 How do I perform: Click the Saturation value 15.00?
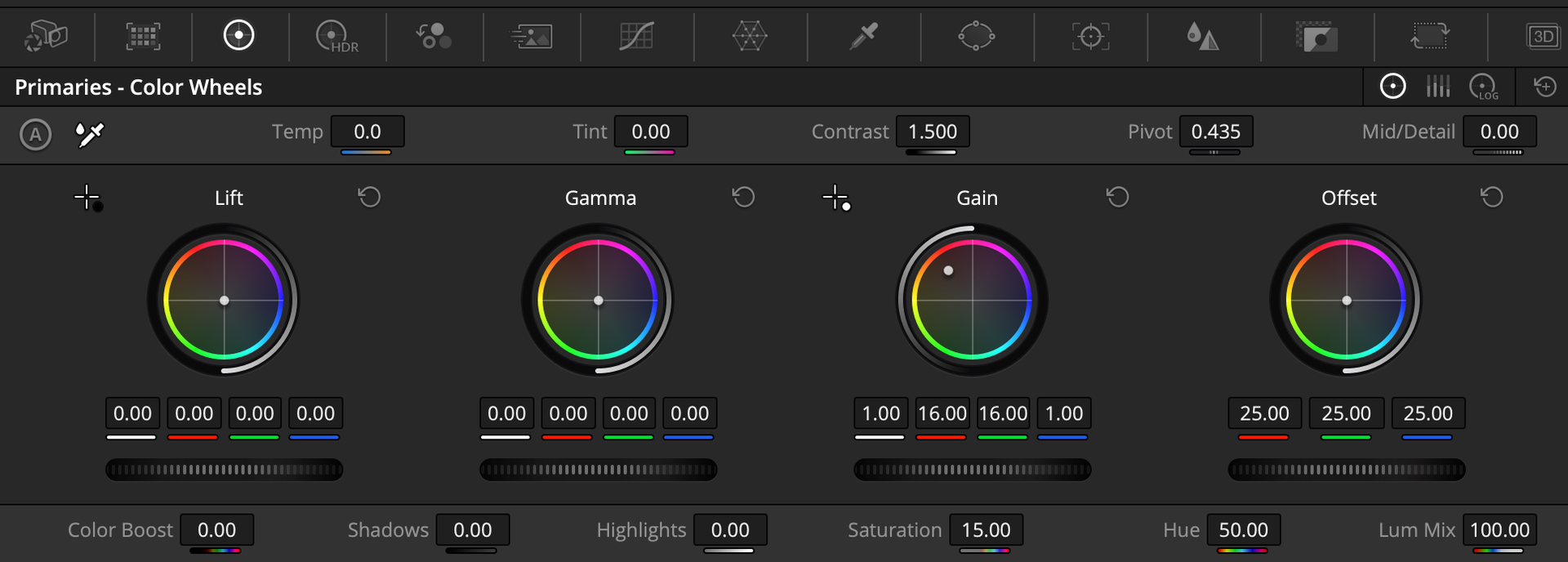(986, 530)
